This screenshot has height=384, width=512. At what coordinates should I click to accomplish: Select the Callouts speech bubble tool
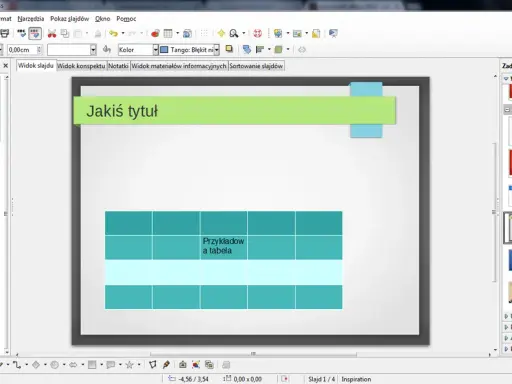(x=111, y=365)
